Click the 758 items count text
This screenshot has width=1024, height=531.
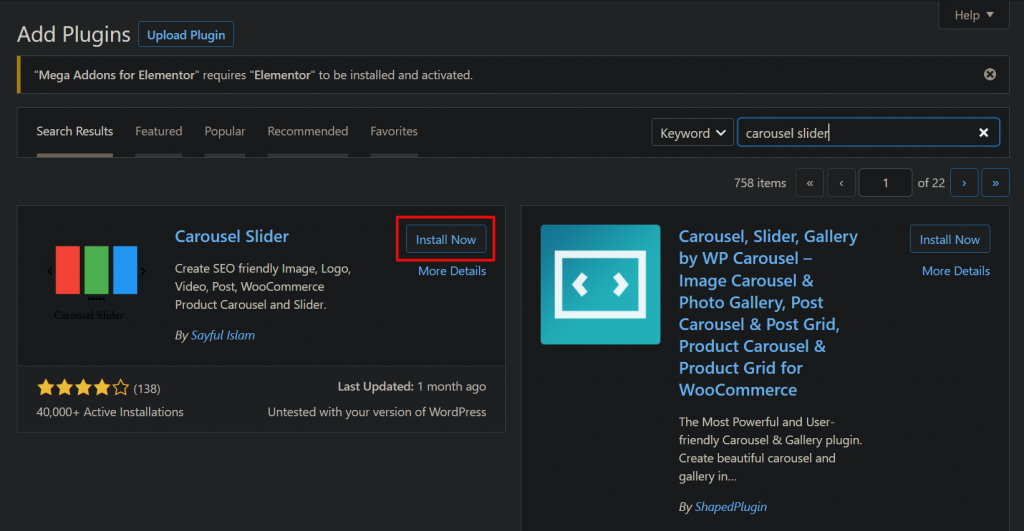[760, 183]
